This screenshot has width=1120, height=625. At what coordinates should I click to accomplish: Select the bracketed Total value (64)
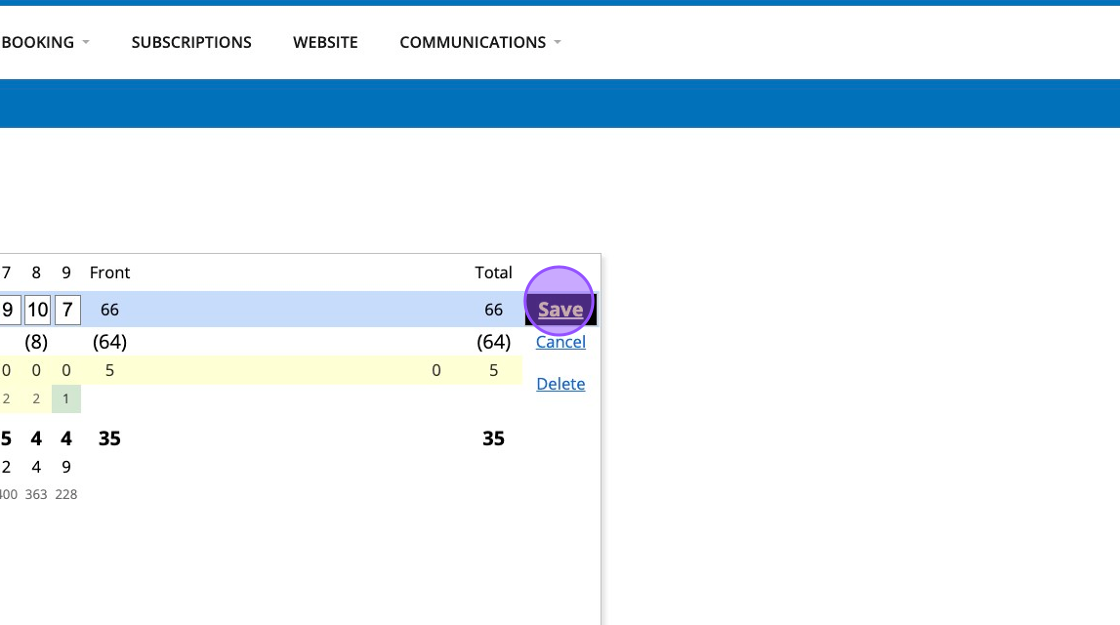click(x=494, y=342)
